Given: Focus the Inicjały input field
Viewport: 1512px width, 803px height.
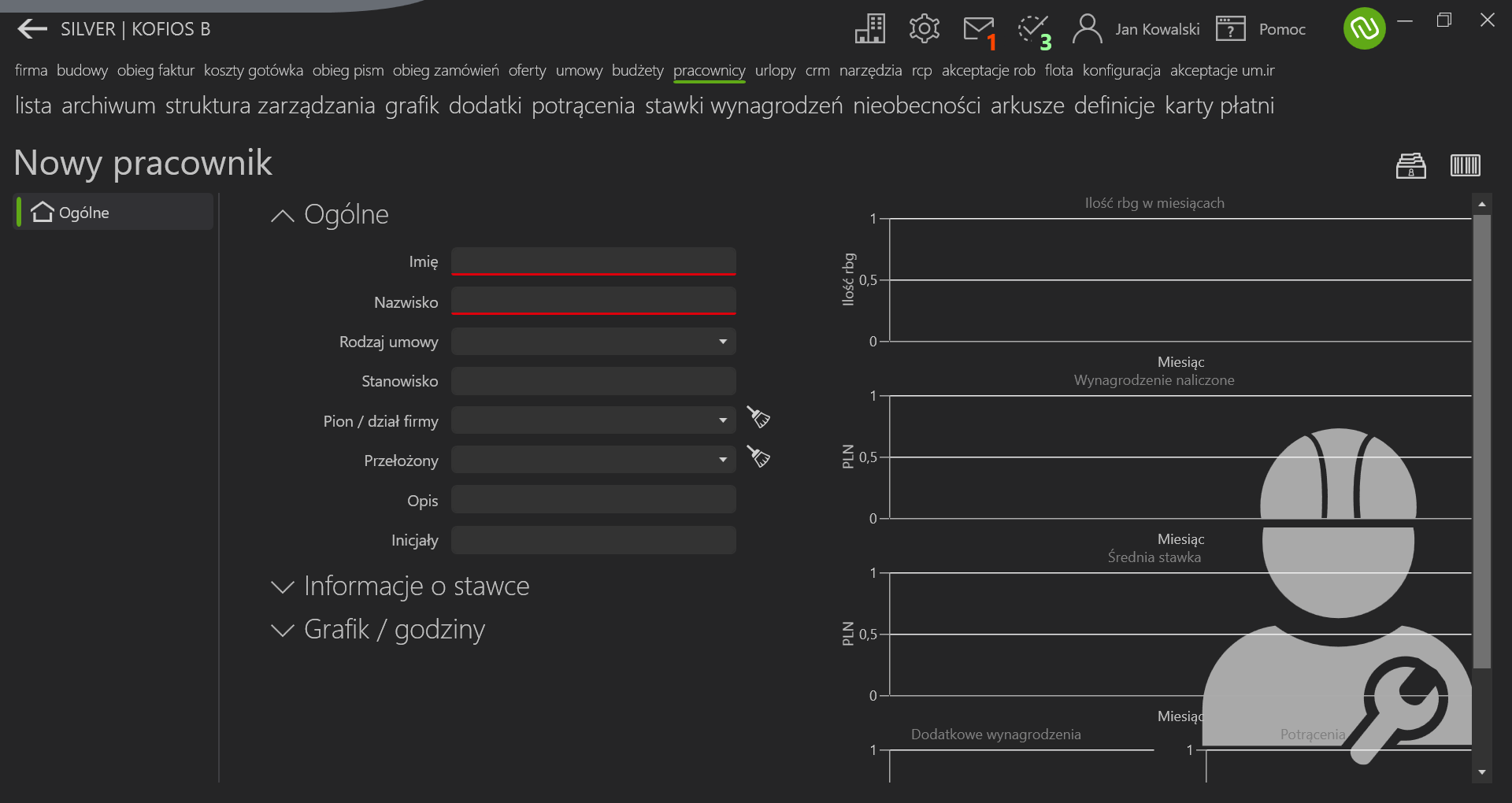Looking at the screenshot, I should (594, 540).
